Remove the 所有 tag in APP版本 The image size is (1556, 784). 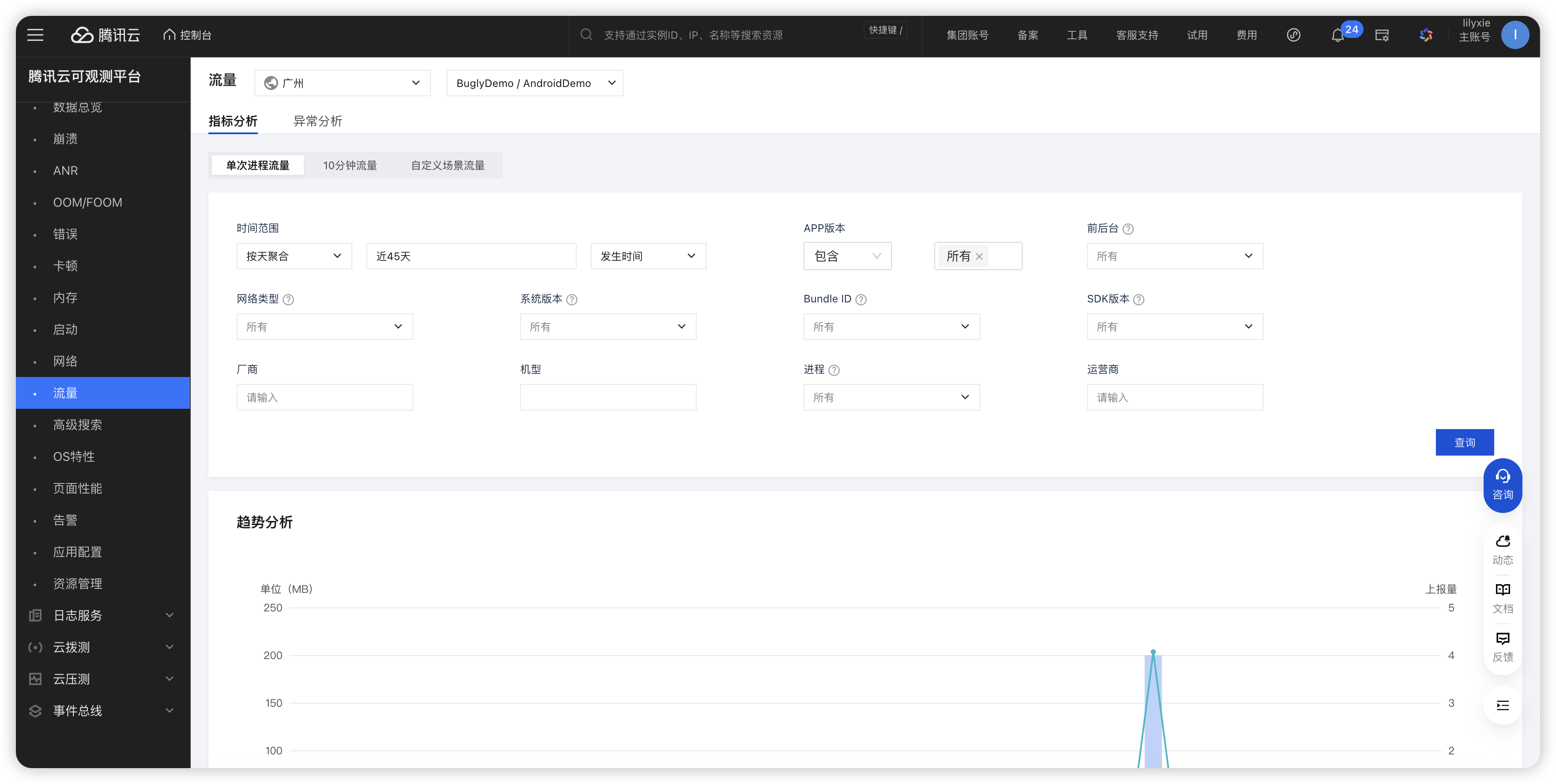(979, 257)
